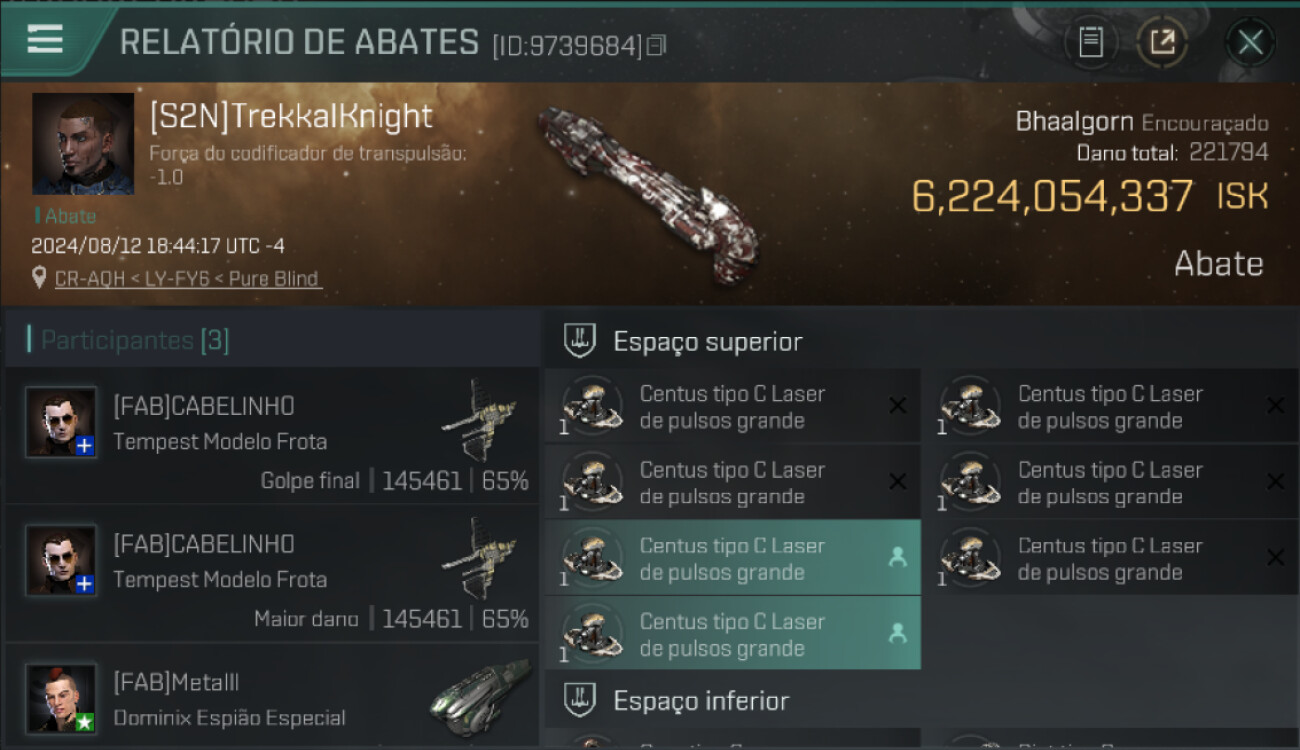Open CABELINHO's final blow portrait
The height and width of the screenshot is (750, 1300).
61,422
